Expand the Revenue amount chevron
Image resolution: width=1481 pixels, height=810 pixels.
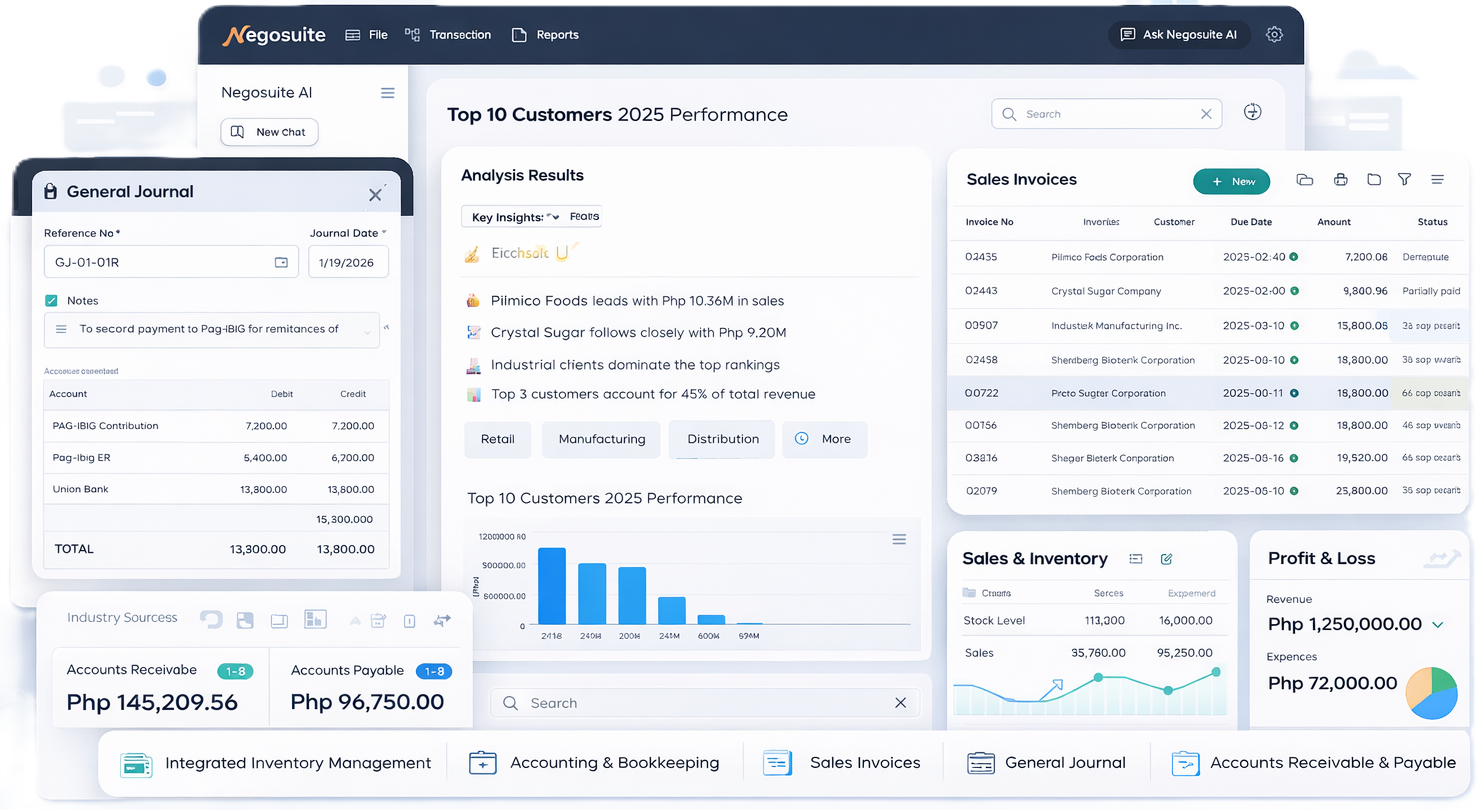coord(1438,625)
